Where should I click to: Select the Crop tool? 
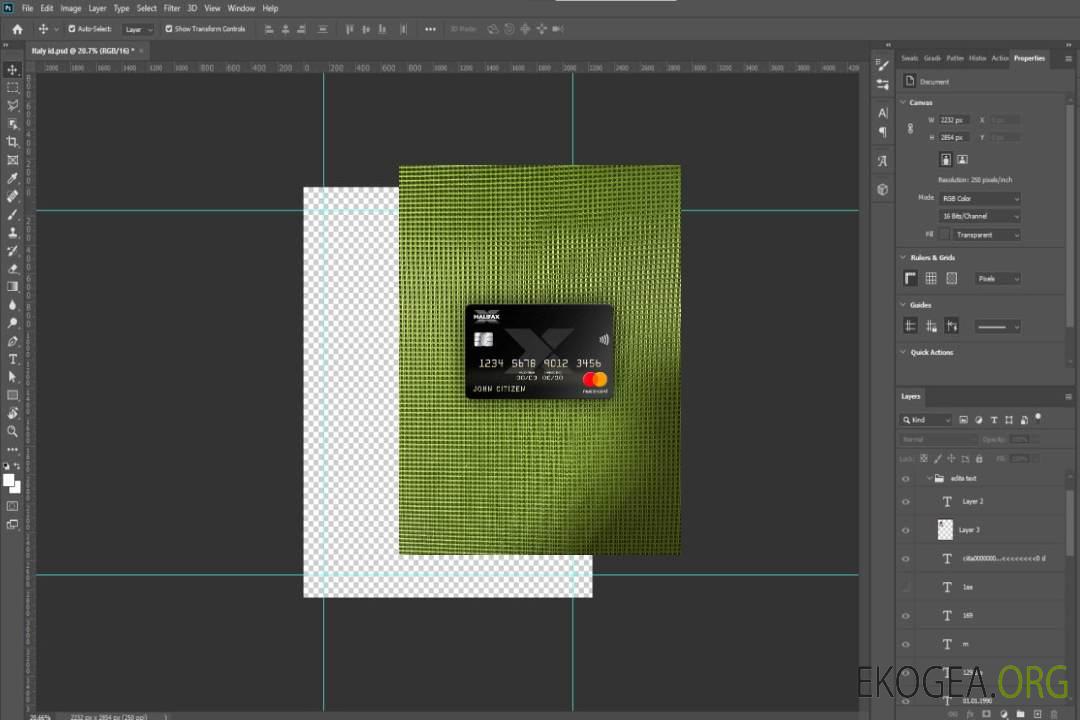tap(12, 142)
